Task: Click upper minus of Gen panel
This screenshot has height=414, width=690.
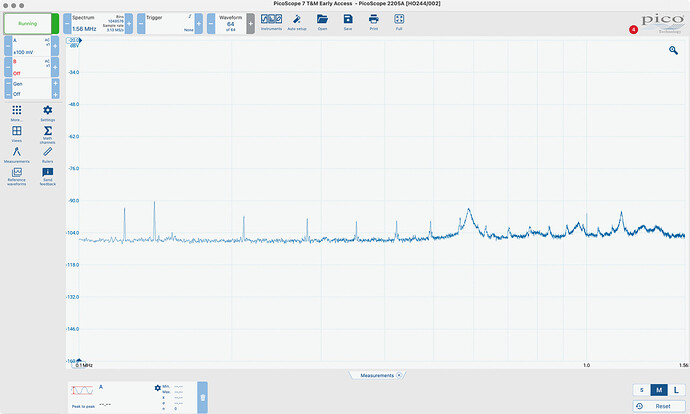Action: [x=8, y=83]
